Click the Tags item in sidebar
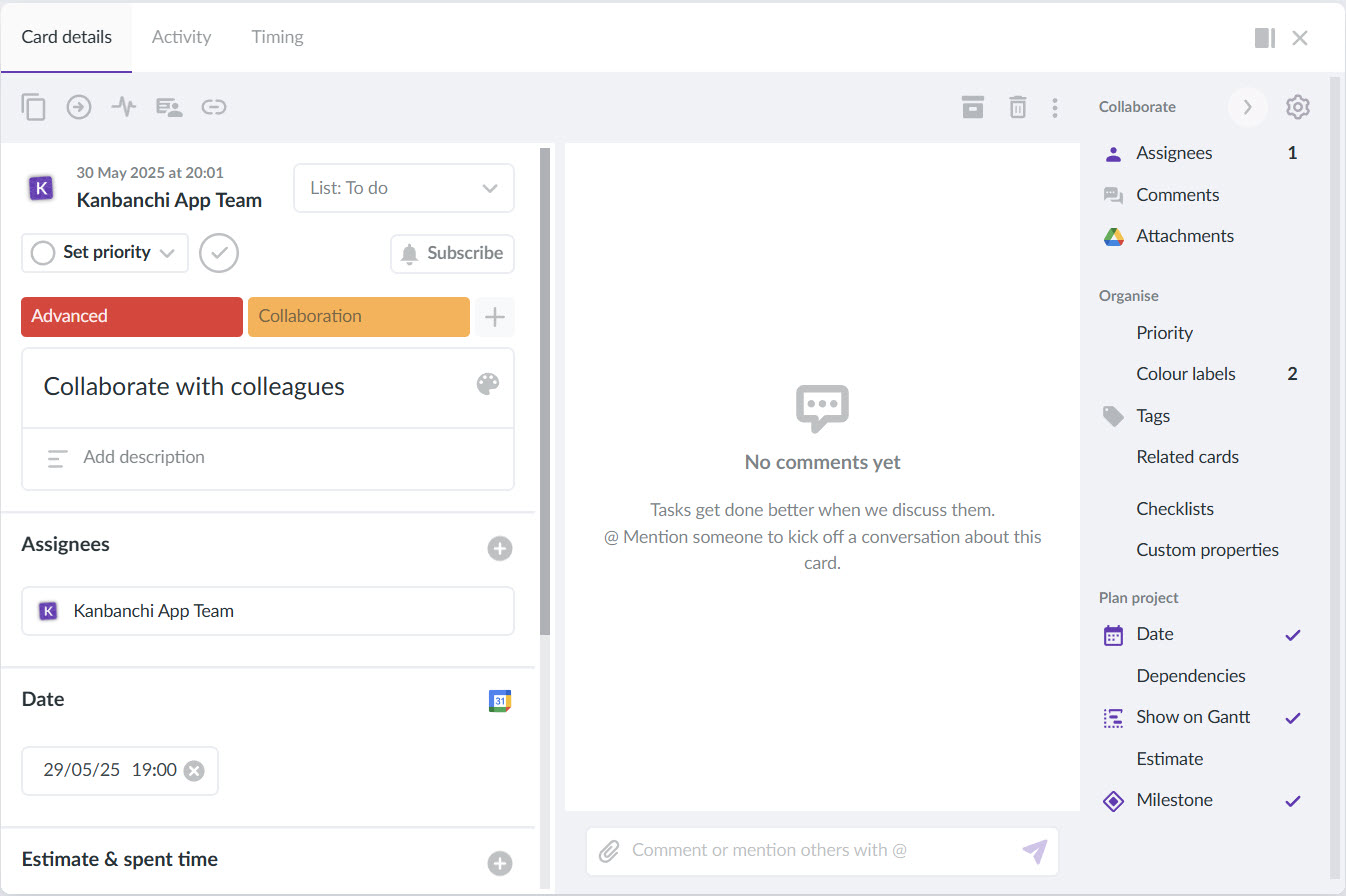1346x896 pixels. coord(1153,416)
